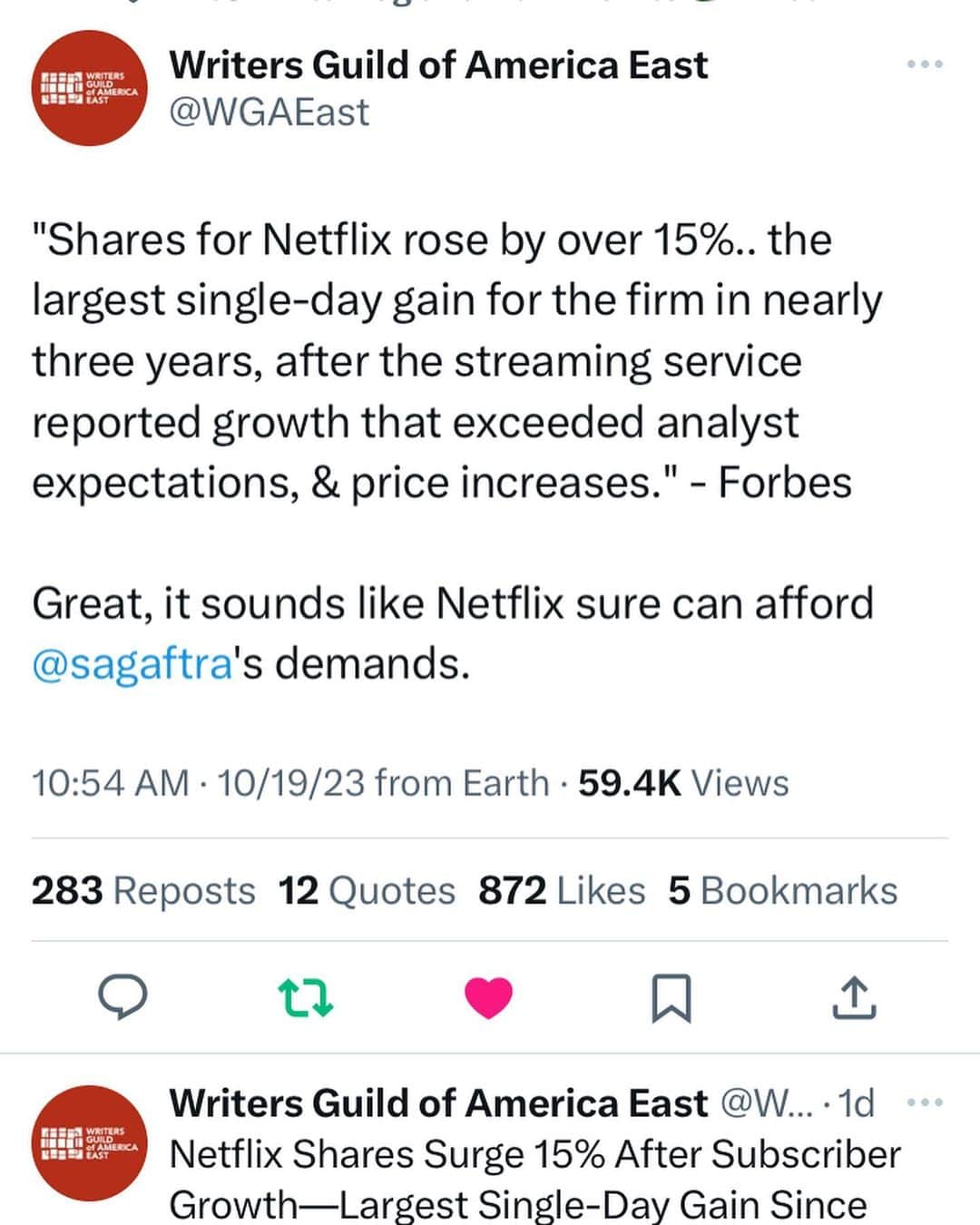980x1225 pixels.
Task: View the 283 Reposts list
Action: (x=143, y=891)
